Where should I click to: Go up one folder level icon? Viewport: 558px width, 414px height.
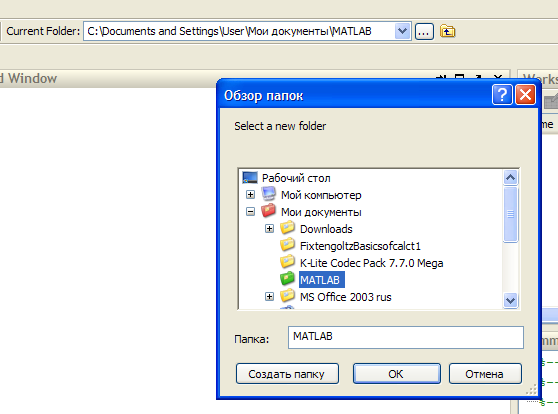pyautogui.click(x=447, y=31)
